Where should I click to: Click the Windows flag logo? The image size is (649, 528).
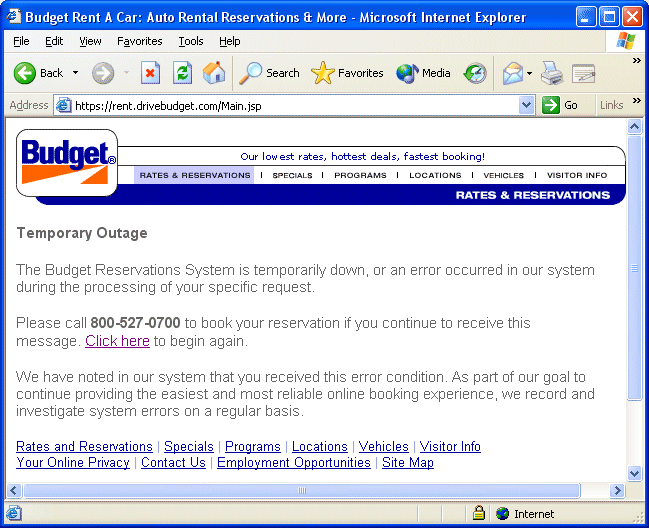coord(625,41)
